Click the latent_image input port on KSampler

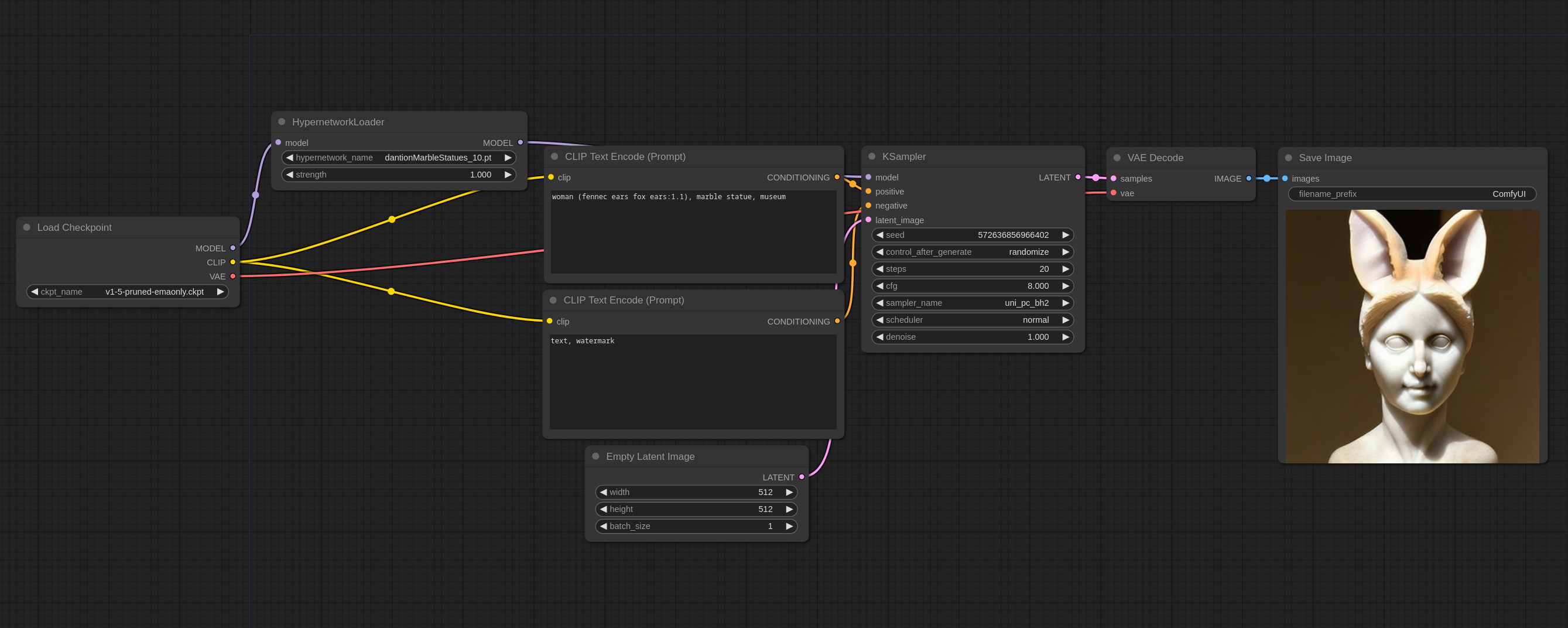tap(869, 220)
